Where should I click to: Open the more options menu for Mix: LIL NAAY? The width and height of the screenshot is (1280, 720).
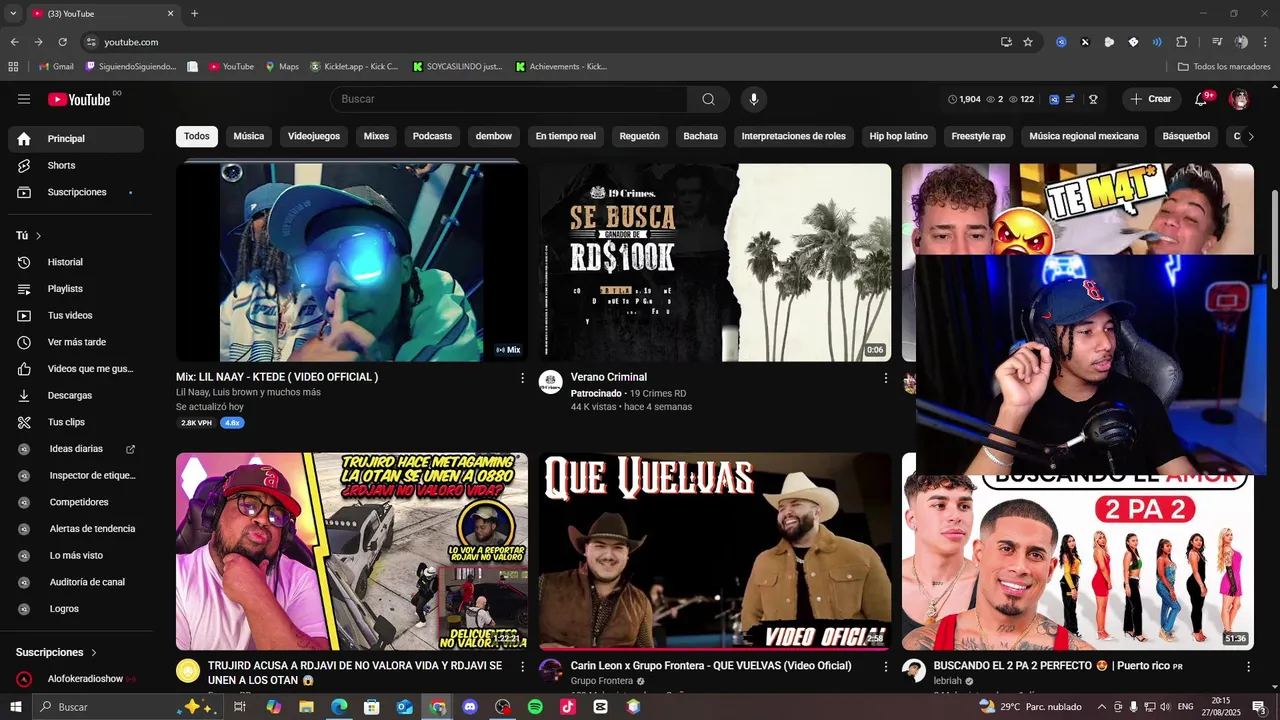pyautogui.click(x=522, y=378)
